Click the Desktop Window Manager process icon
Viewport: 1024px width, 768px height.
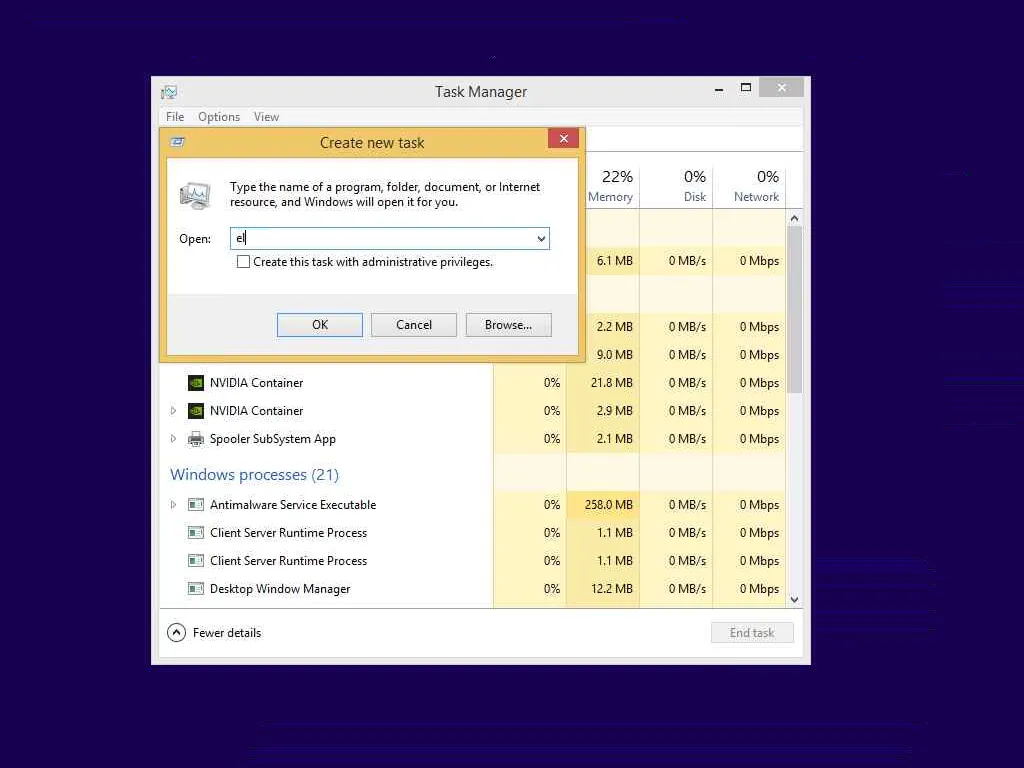point(196,589)
